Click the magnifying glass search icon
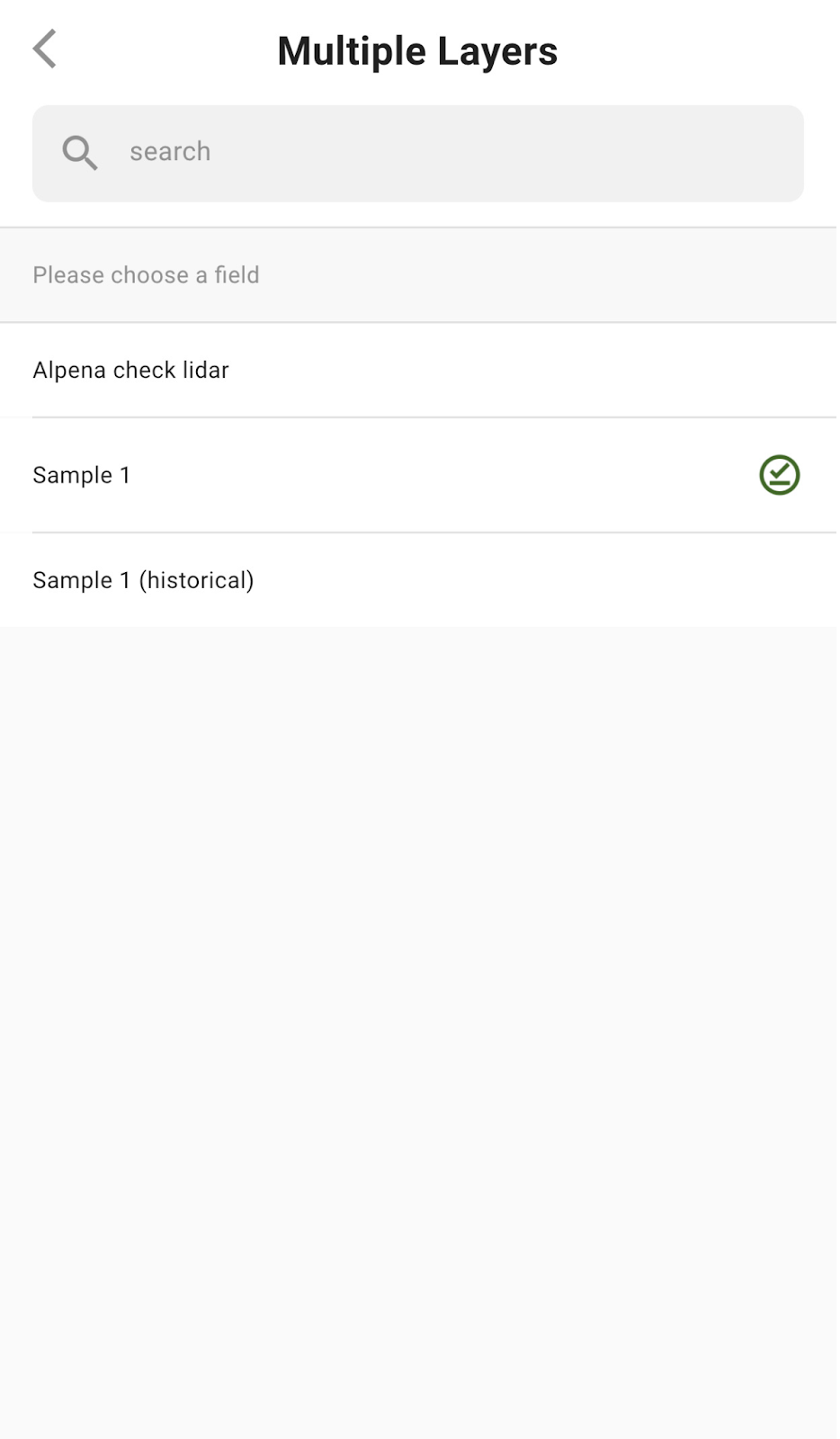This screenshot has width=840, height=1439. [79, 152]
